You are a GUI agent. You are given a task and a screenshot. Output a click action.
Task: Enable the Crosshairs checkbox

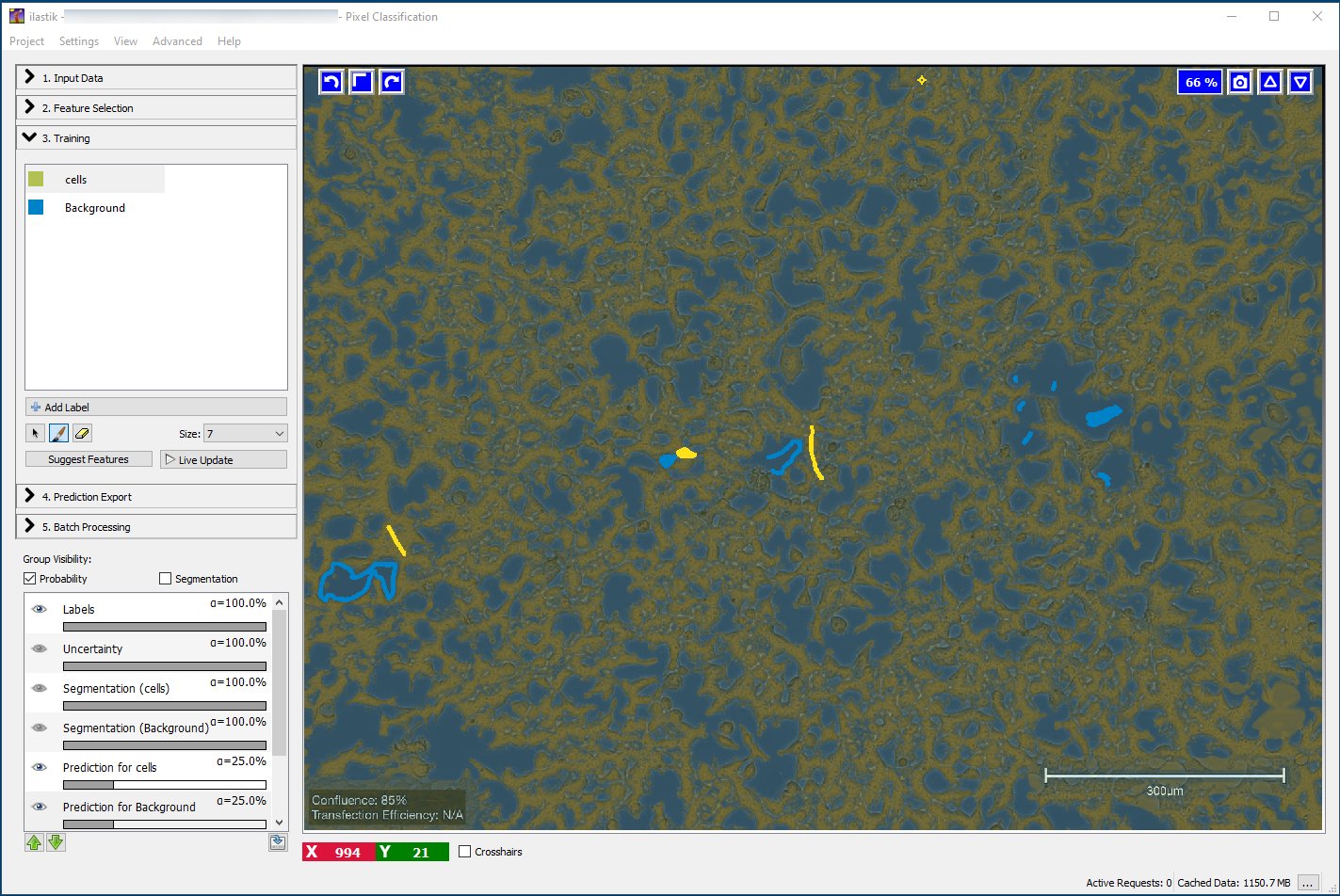pyautogui.click(x=463, y=852)
